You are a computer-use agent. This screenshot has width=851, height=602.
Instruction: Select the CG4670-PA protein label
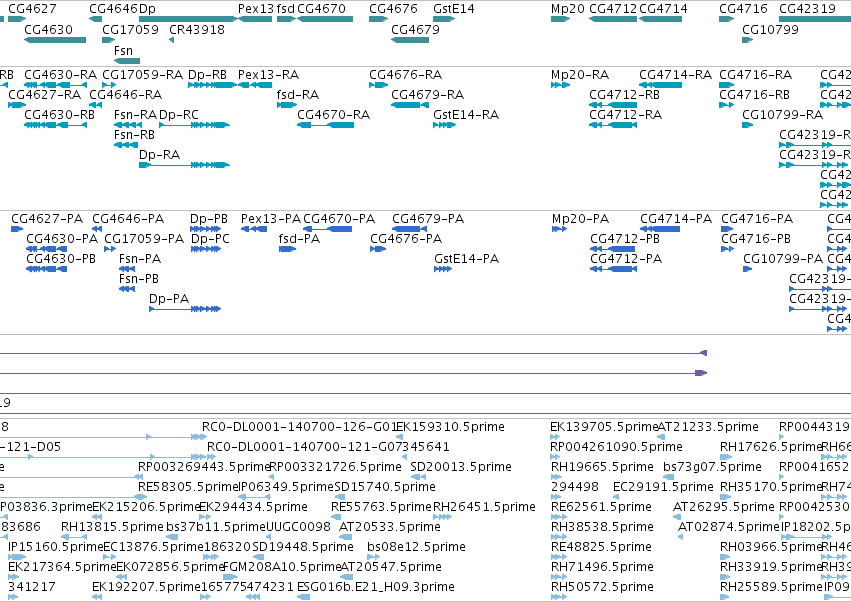click(x=339, y=219)
